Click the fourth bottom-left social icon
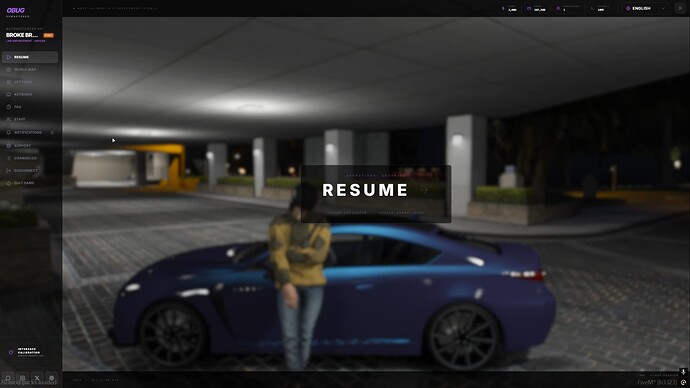 pos(51,378)
